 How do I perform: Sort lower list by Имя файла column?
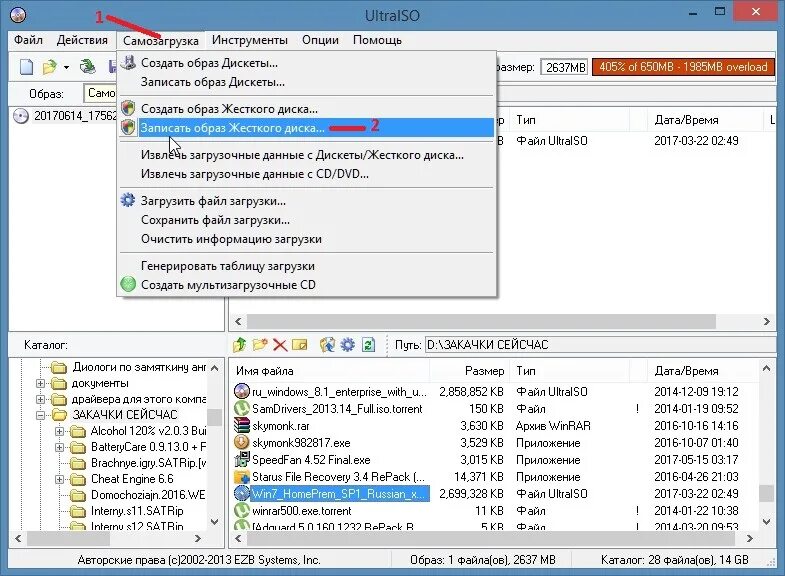330,371
